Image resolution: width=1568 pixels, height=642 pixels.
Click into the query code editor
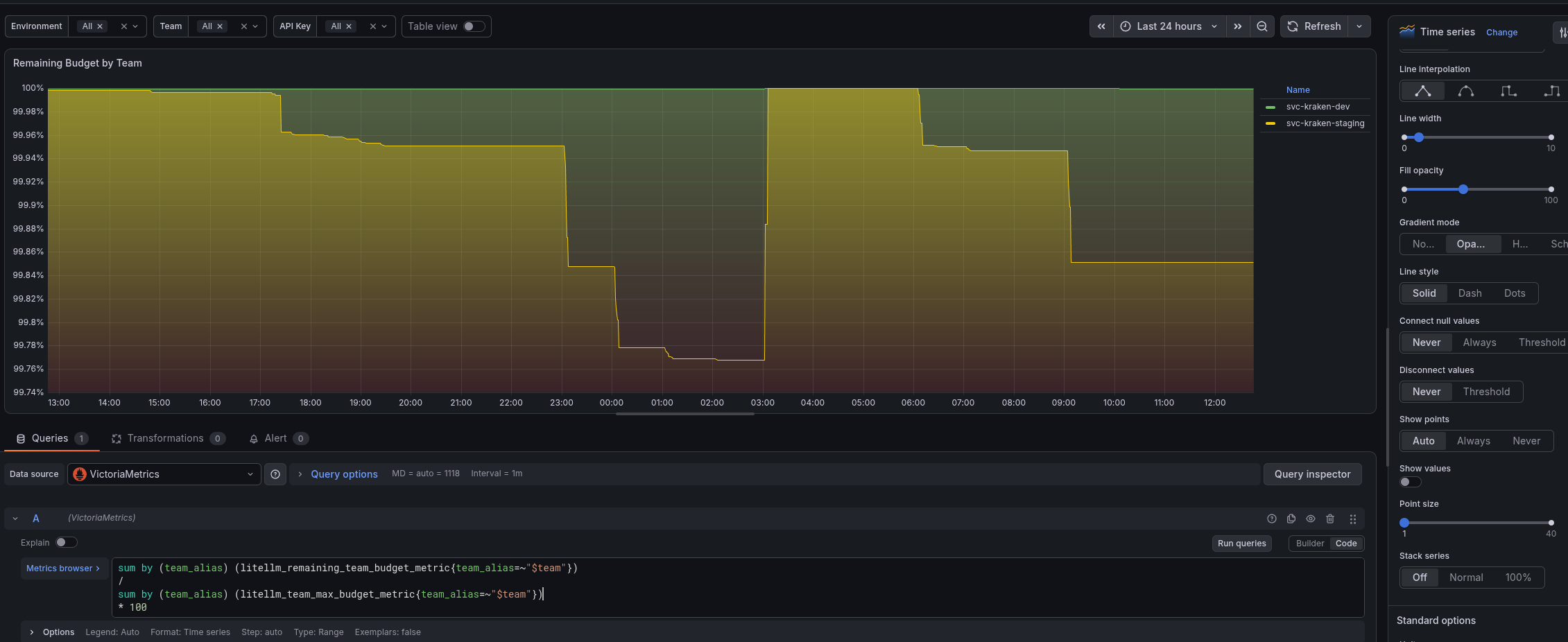(x=737, y=588)
